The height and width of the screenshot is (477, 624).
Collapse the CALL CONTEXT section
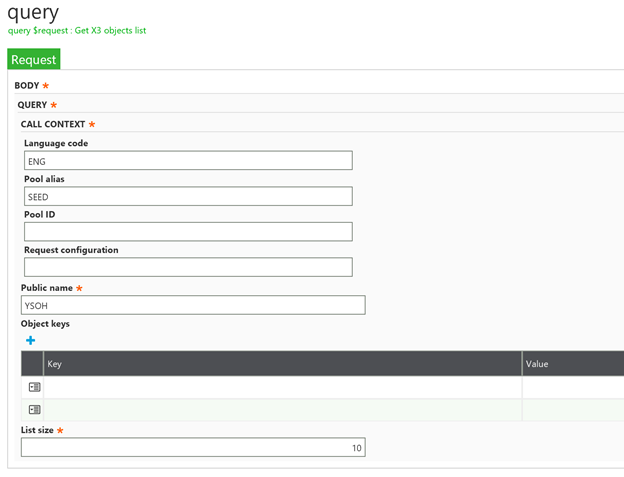pos(52,124)
